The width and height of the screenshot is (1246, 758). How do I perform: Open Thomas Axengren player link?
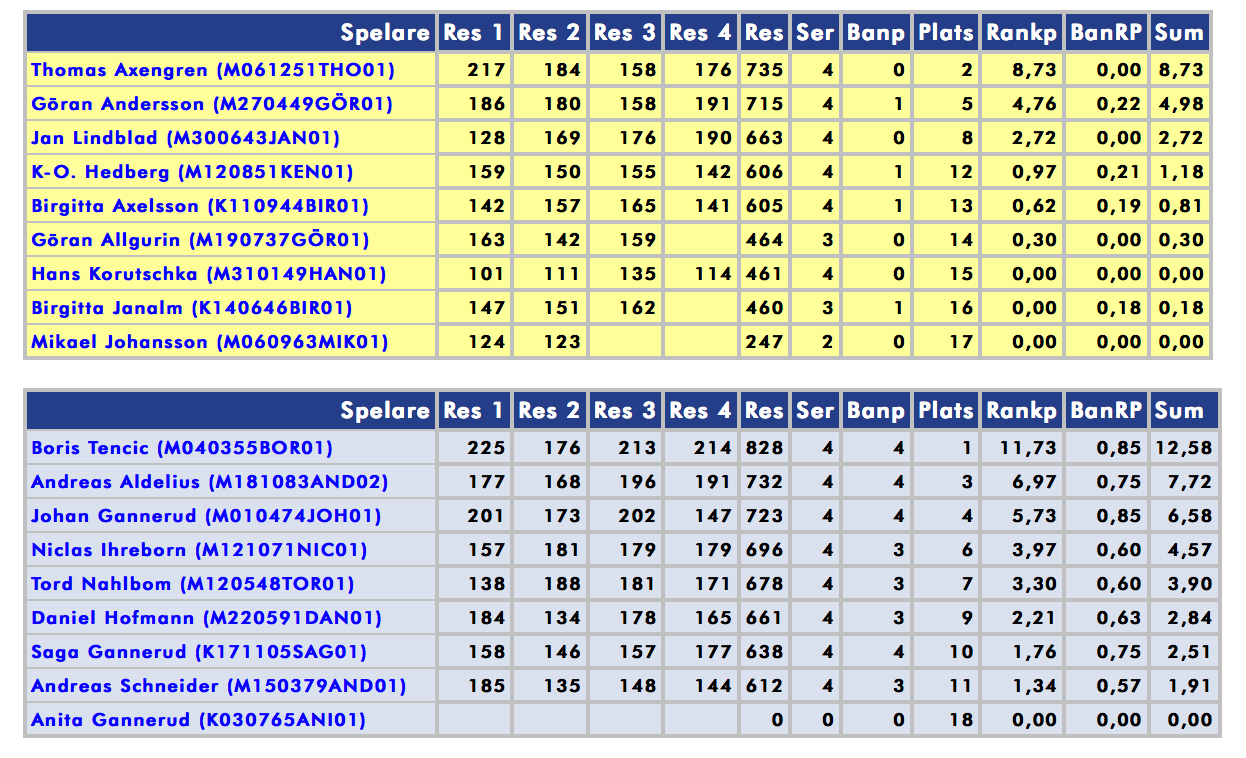pos(213,70)
